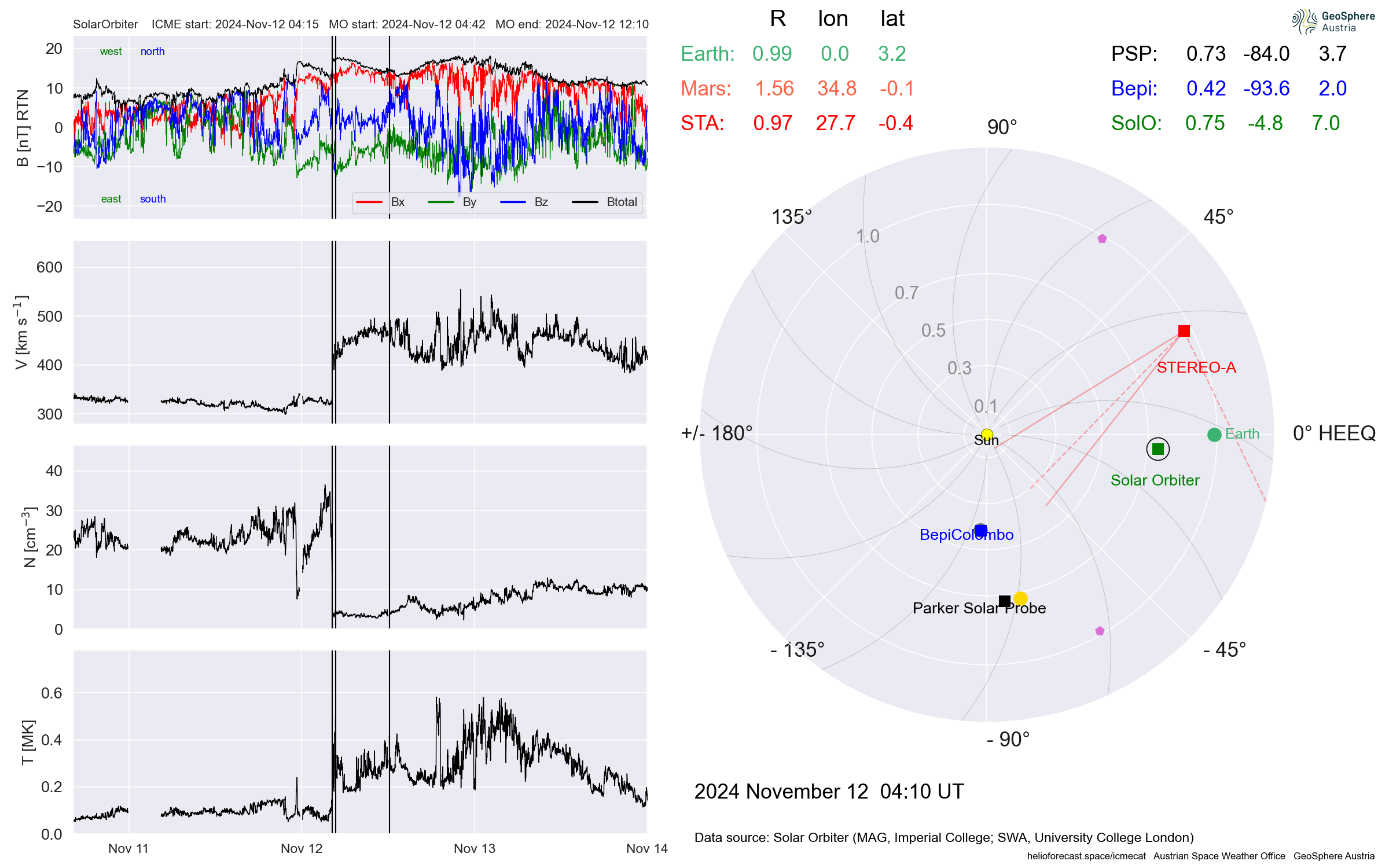Click the blue Bz legend line

[x=513, y=202]
